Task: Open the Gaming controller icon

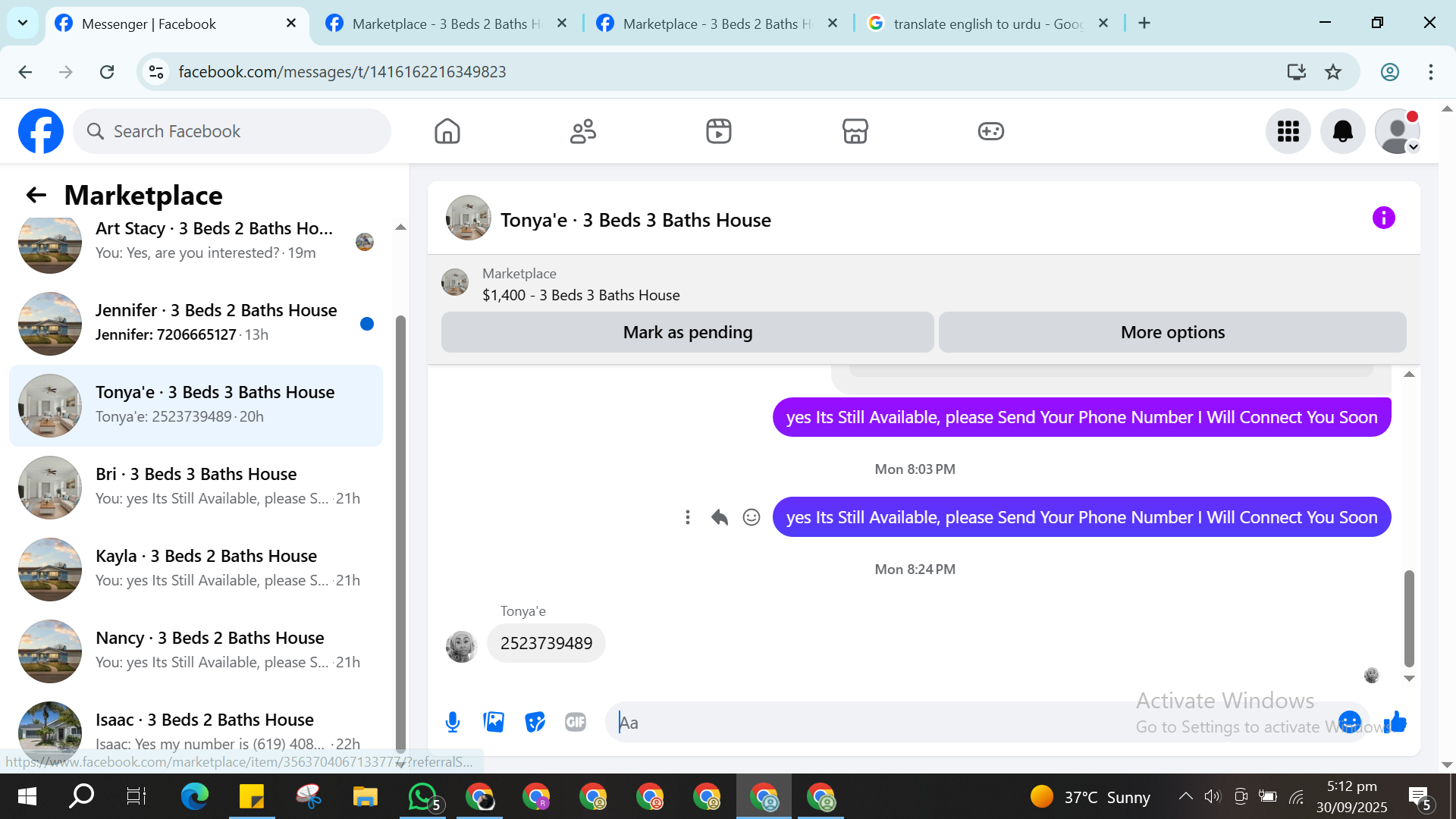Action: (x=990, y=131)
